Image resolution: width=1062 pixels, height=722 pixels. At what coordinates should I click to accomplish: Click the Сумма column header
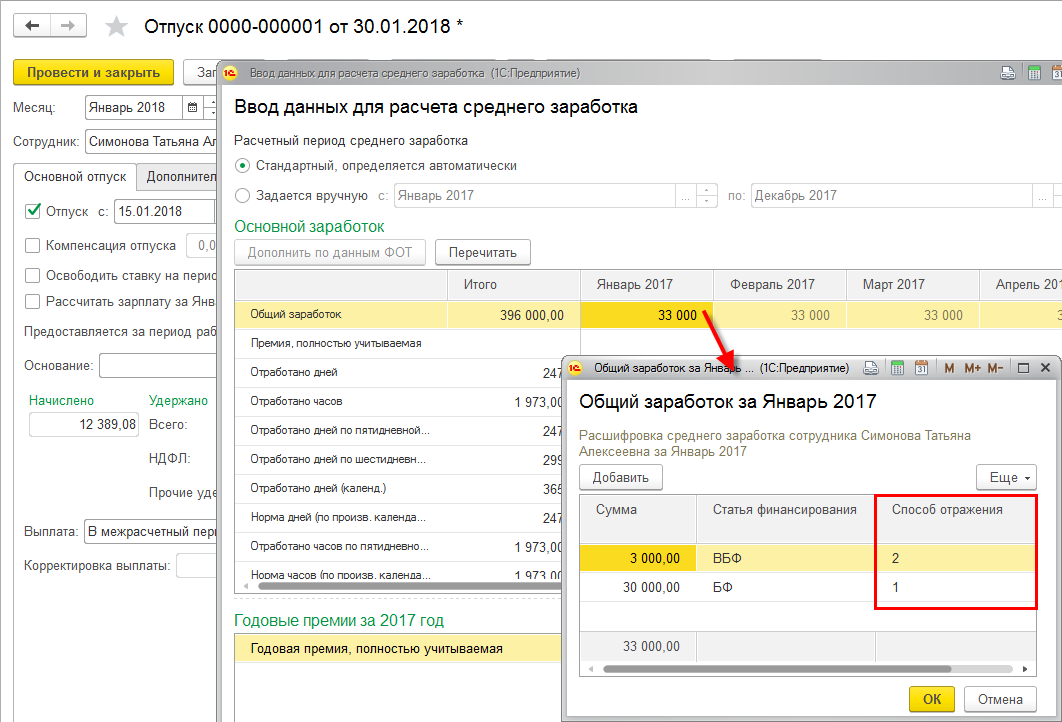tap(638, 519)
